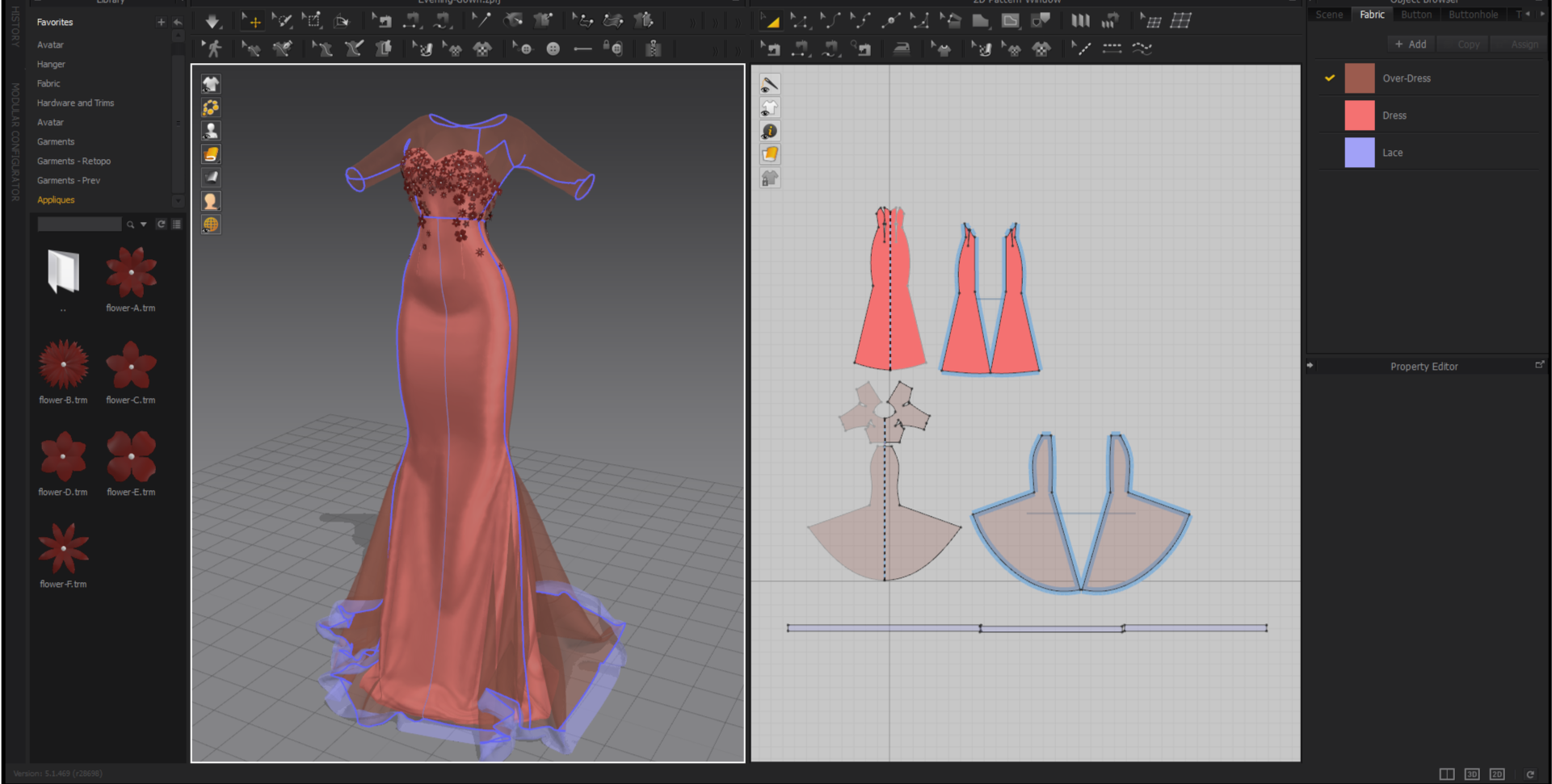Choose the Polygon pattern creation tool
Viewport: 1552px width, 784px height.
(x=981, y=21)
